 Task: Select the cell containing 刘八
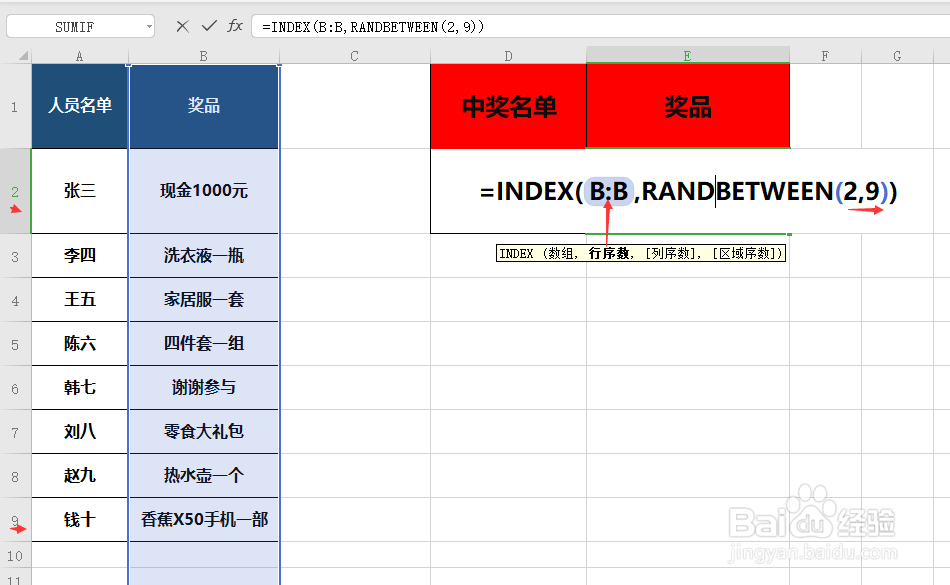80,432
